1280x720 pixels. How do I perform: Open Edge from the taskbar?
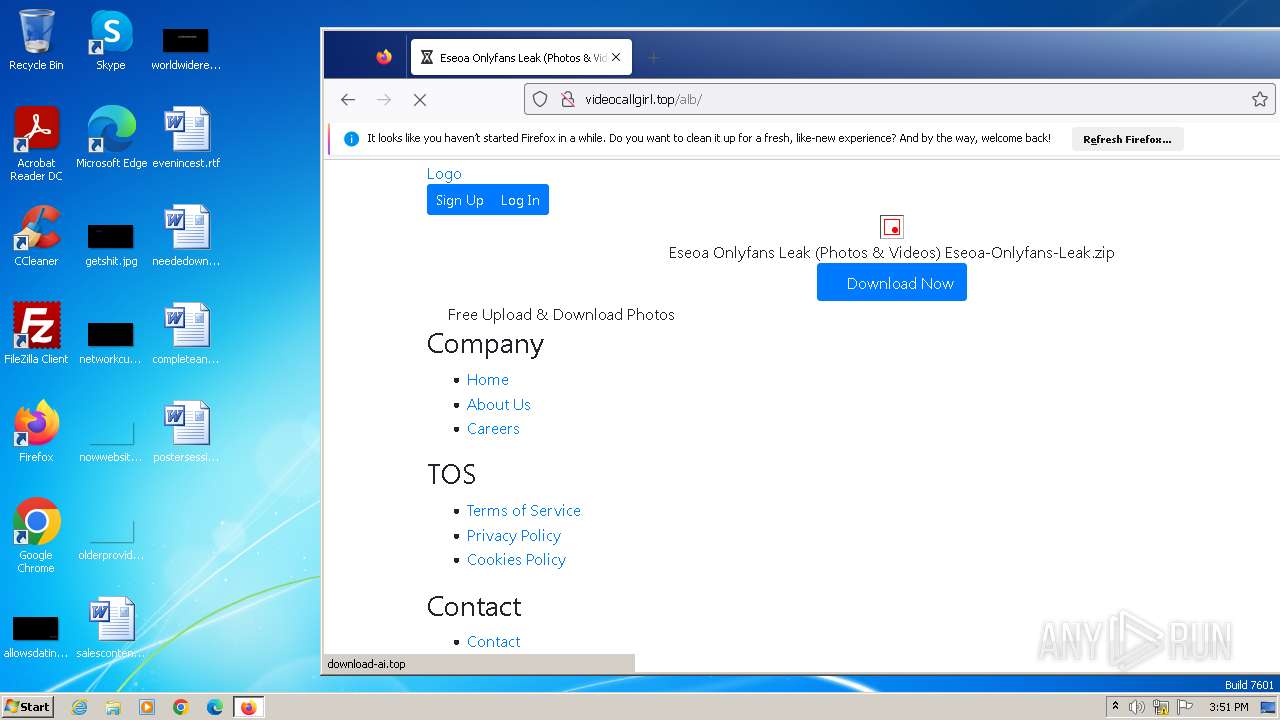click(215, 707)
